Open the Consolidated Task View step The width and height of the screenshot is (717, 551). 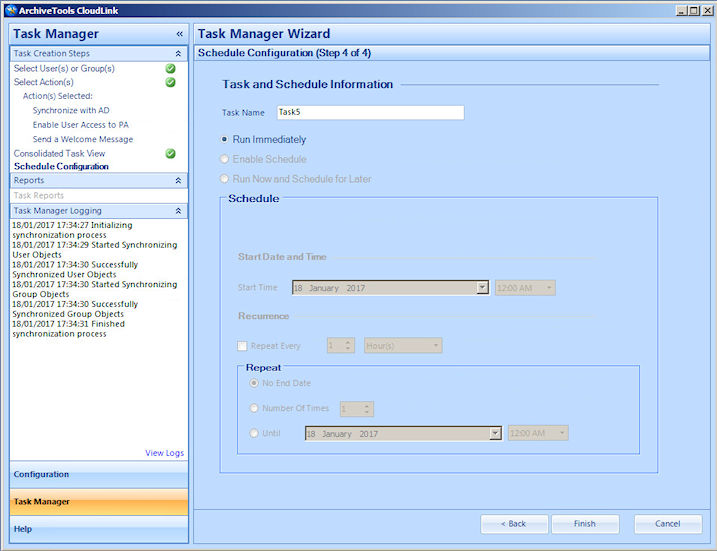pos(59,154)
